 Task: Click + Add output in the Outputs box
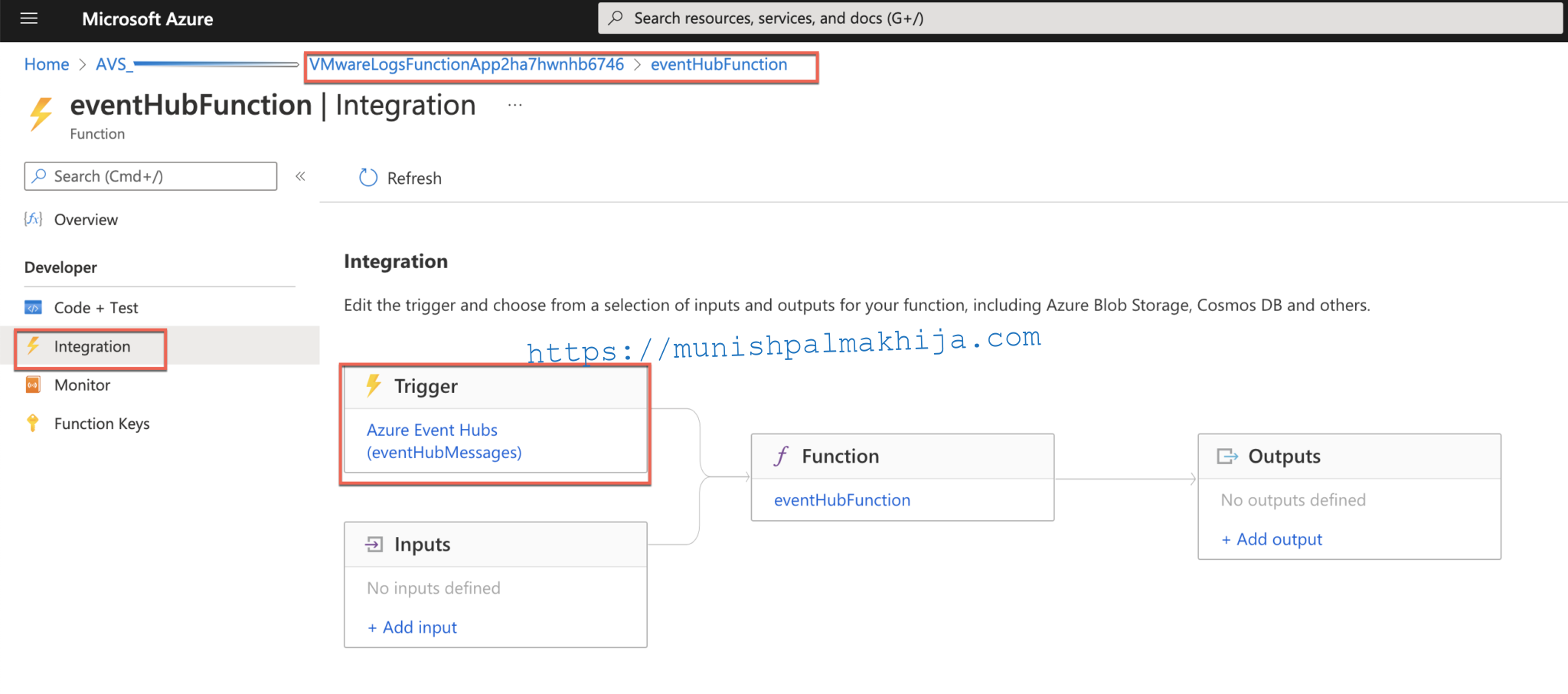click(x=1271, y=539)
